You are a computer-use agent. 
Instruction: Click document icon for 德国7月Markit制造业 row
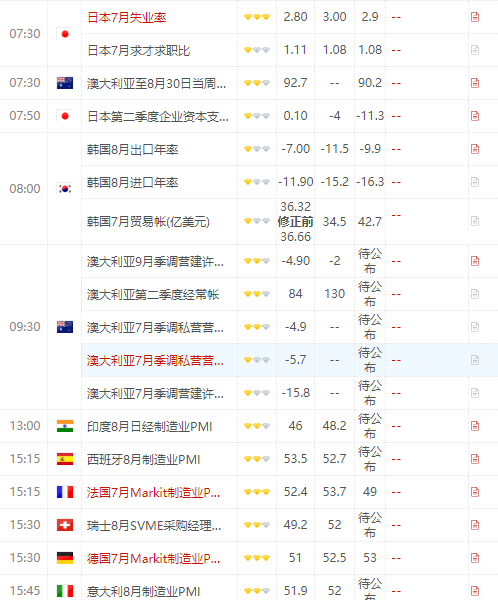[x=475, y=558]
